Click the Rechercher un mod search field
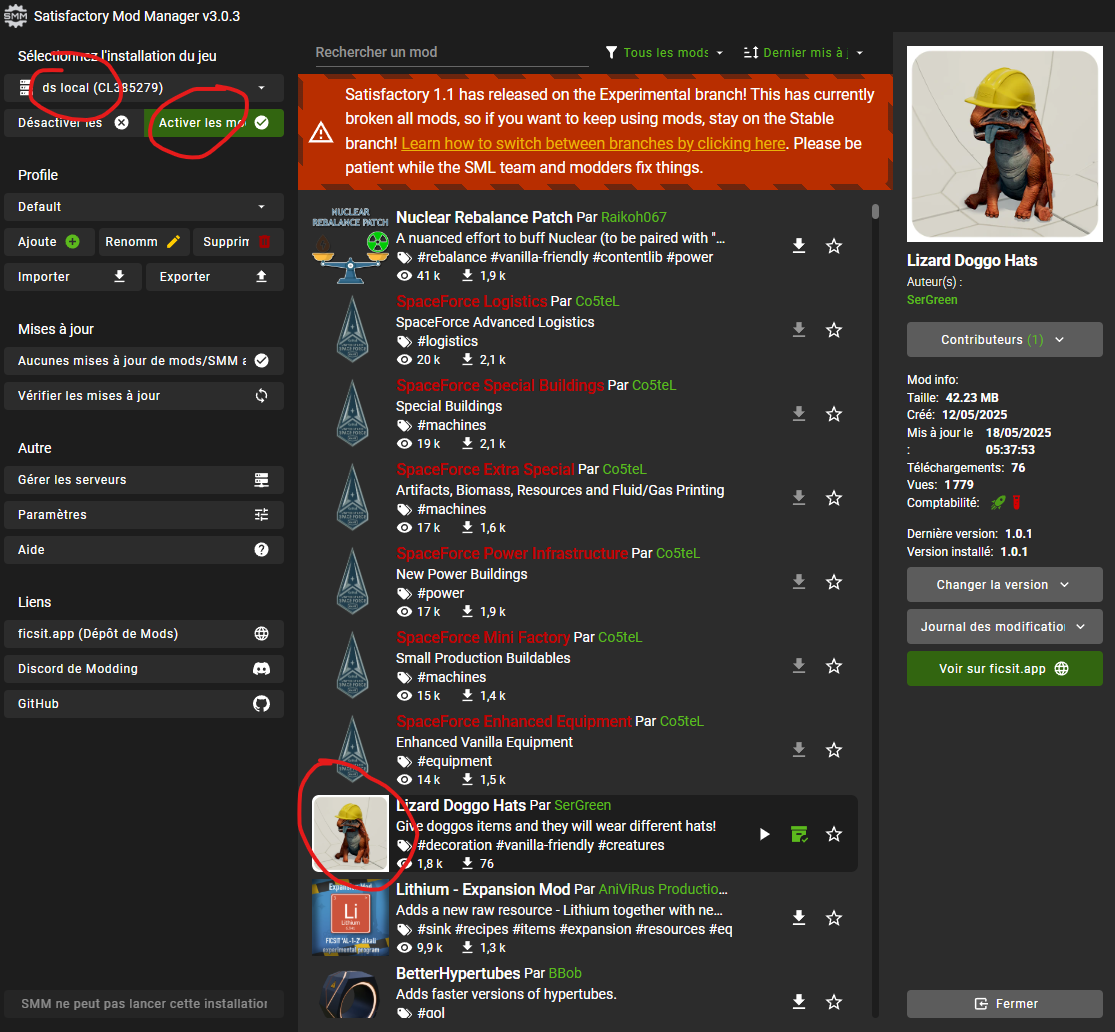Viewport: 1115px width, 1032px height. tap(452, 53)
